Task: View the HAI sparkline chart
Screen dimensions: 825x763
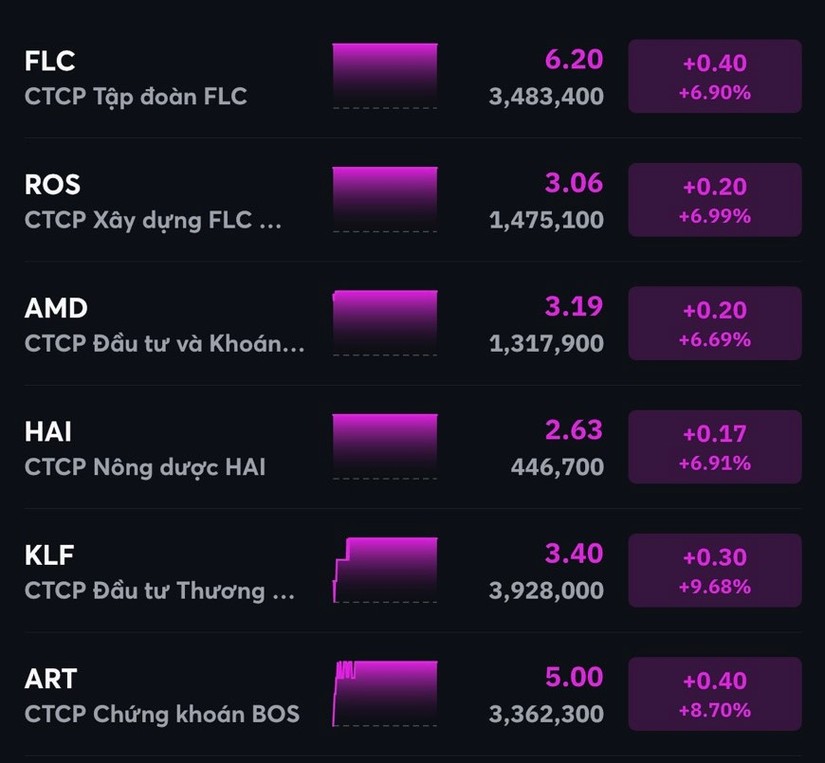Action: (x=385, y=447)
